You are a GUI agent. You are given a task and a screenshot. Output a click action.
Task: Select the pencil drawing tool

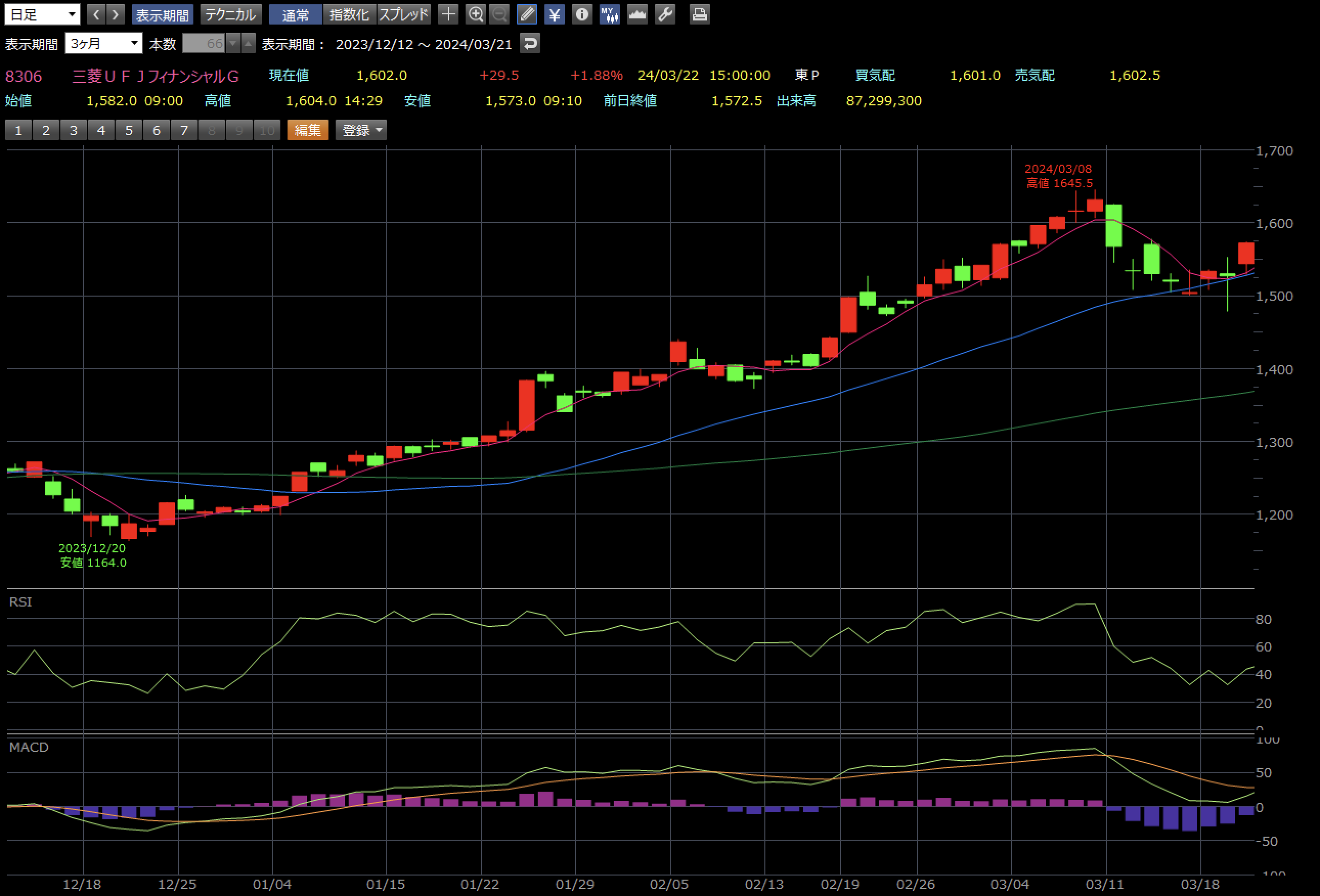pyautogui.click(x=527, y=14)
